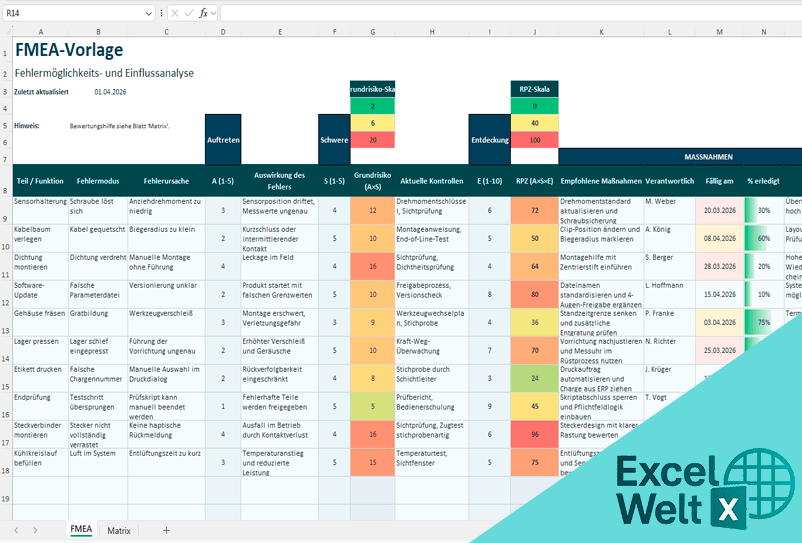Click inside the formula bar input
802x543 pixels.
510,13
